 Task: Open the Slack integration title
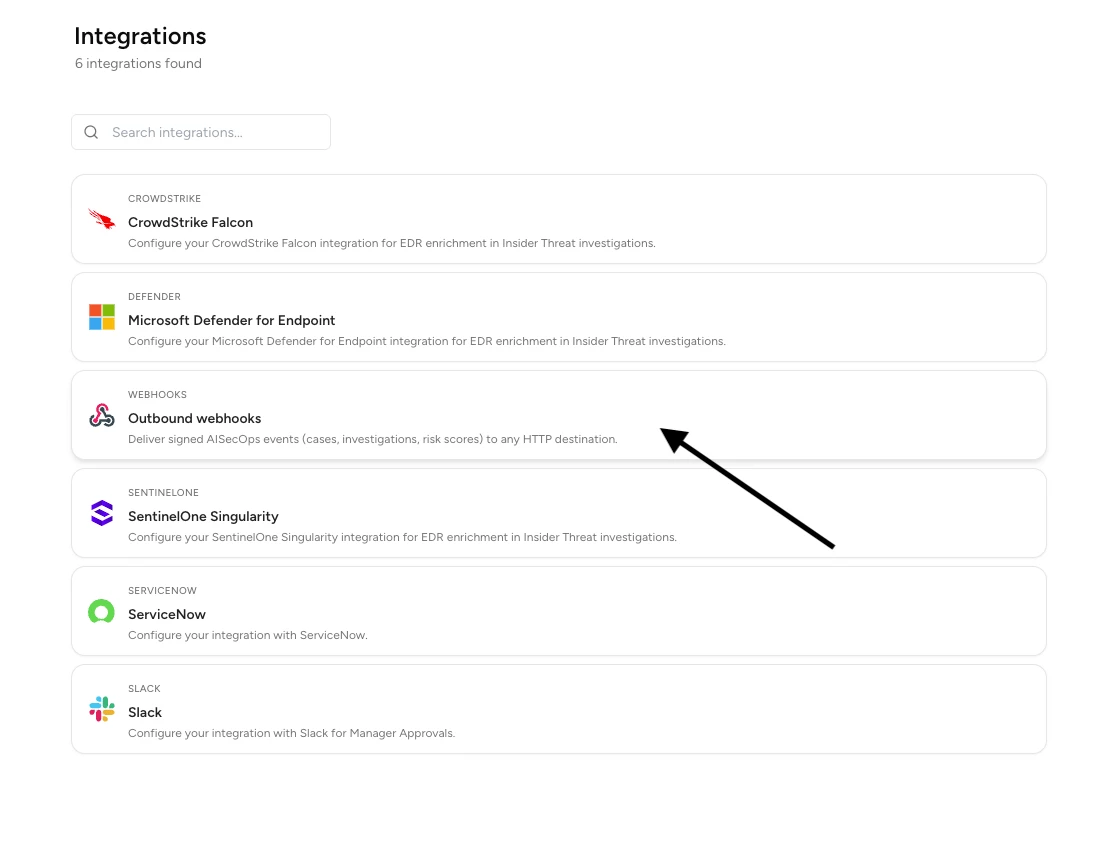[x=145, y=712]
